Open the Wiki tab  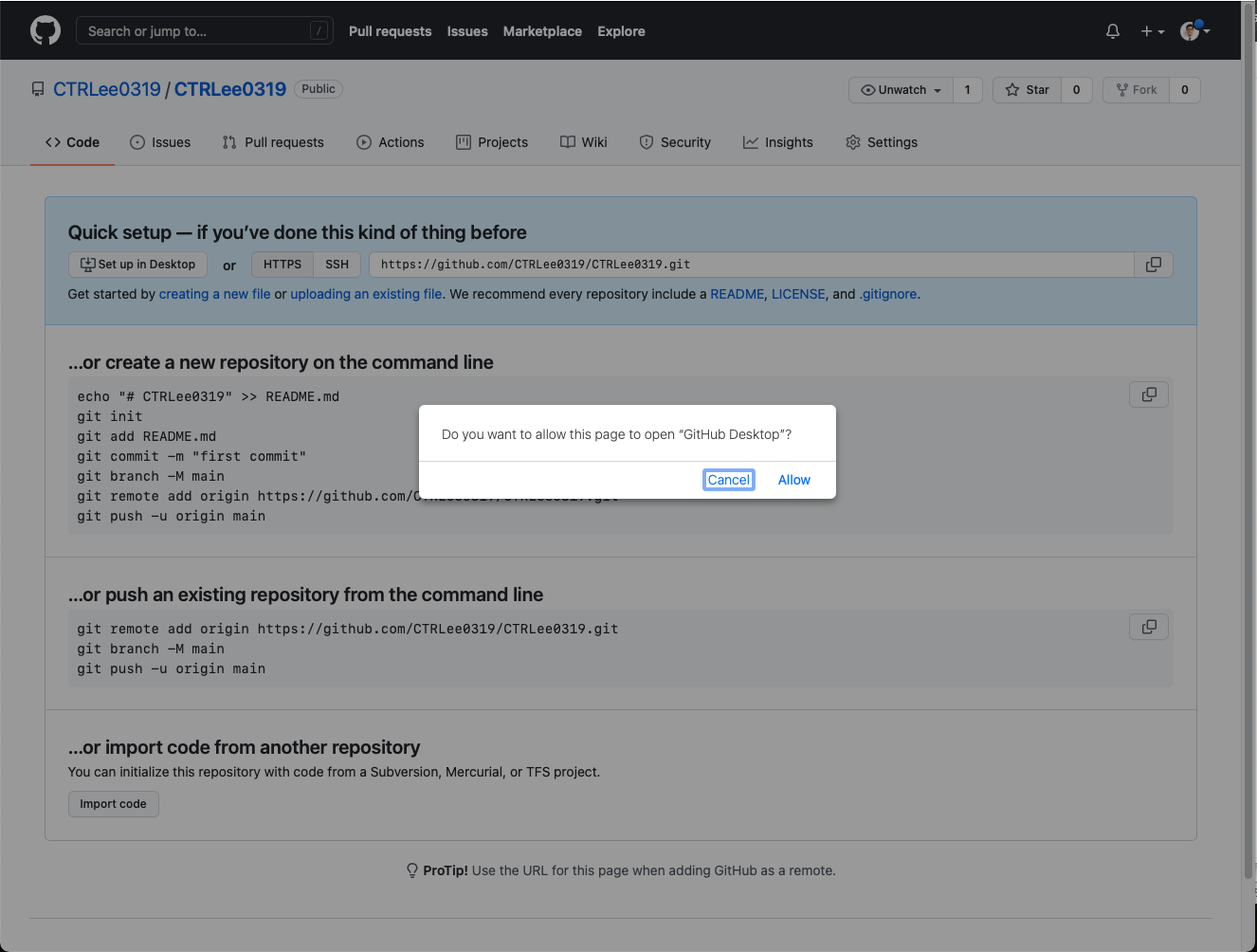(584, 142)
